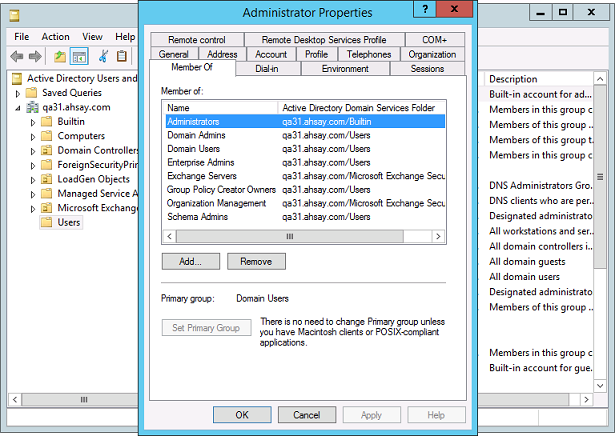
Task: Click the Back arrow in the toolbar
Action: pos(16,56)
